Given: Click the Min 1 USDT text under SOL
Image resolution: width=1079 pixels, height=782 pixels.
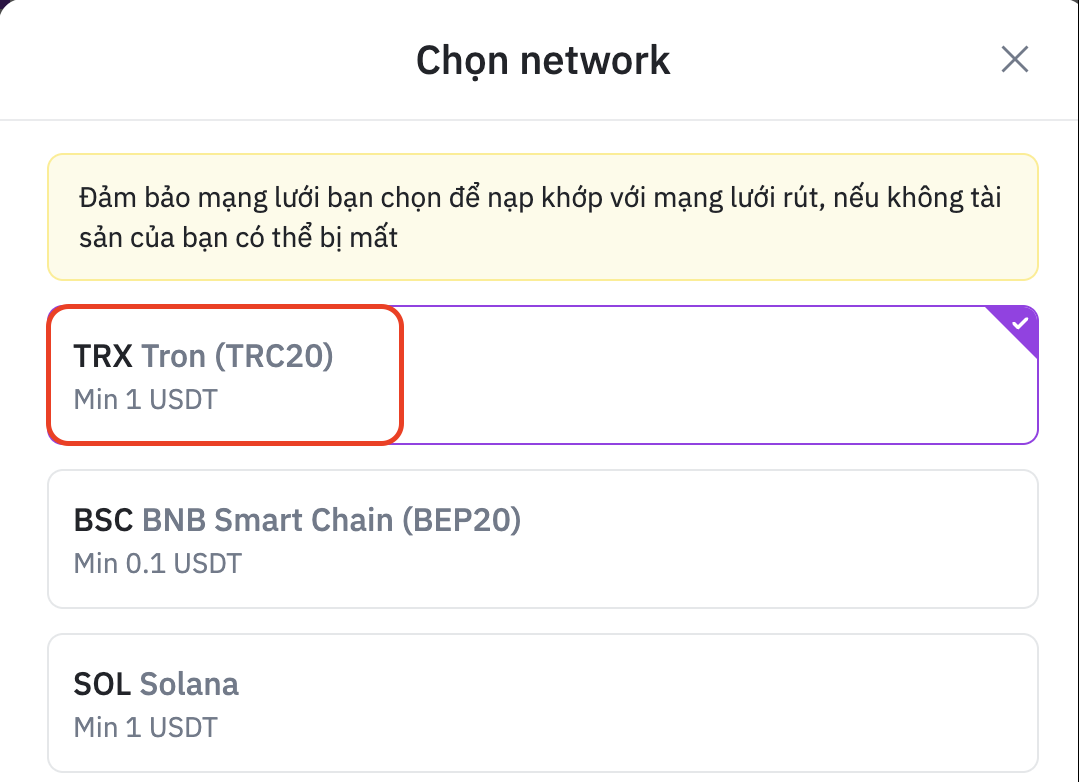Looking at the screenshot, I should (145, 727).
